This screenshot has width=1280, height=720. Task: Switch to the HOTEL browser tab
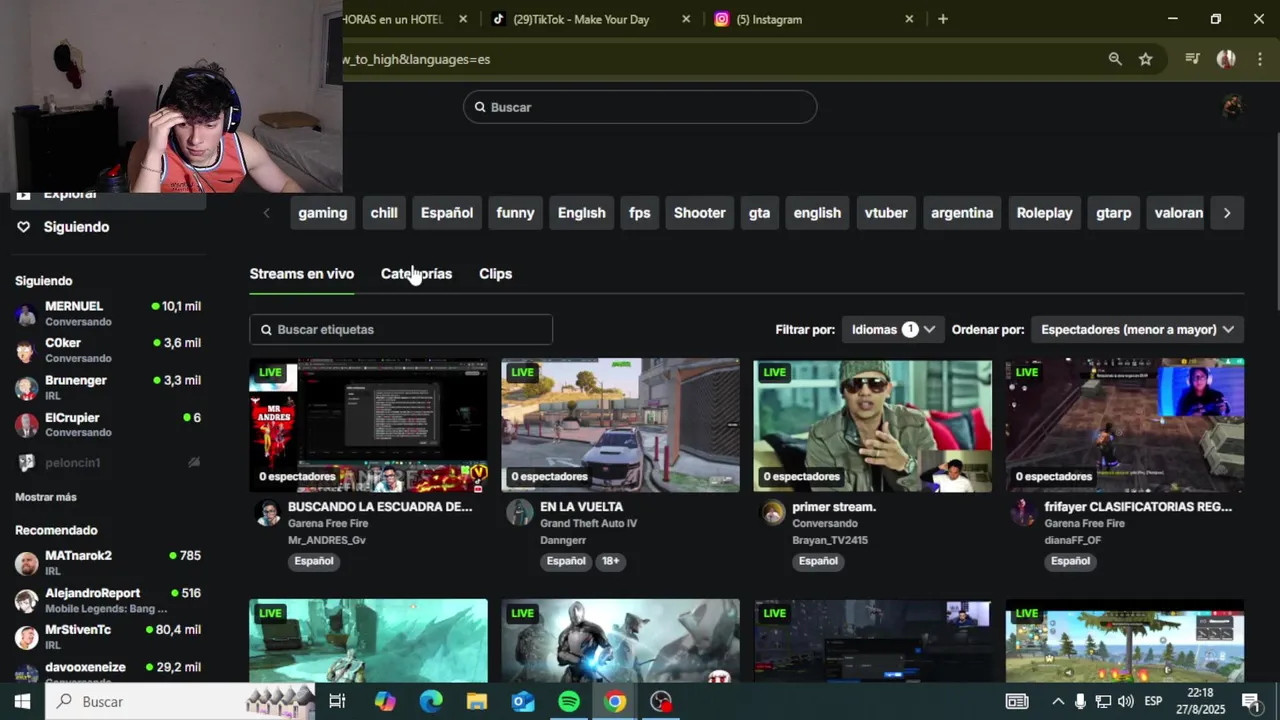point(392,19)
